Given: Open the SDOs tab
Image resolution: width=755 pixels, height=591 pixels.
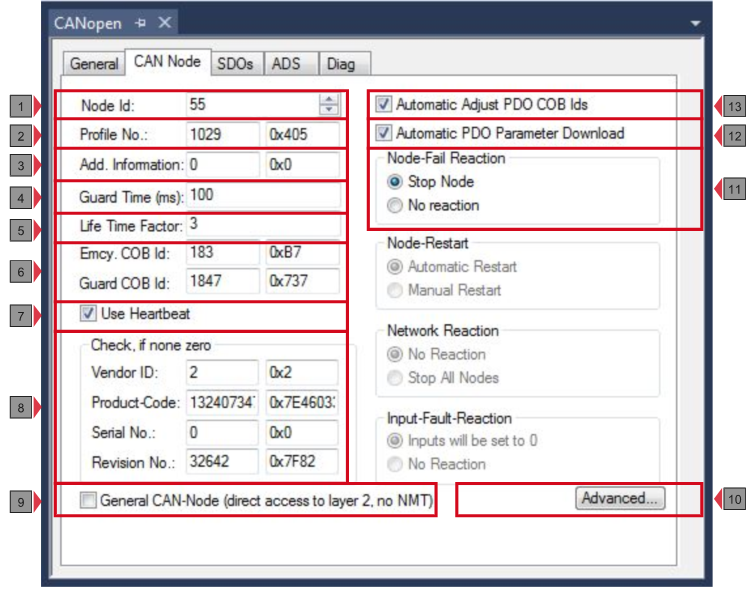Looking at the screenshot, I should tap(235, 64).
